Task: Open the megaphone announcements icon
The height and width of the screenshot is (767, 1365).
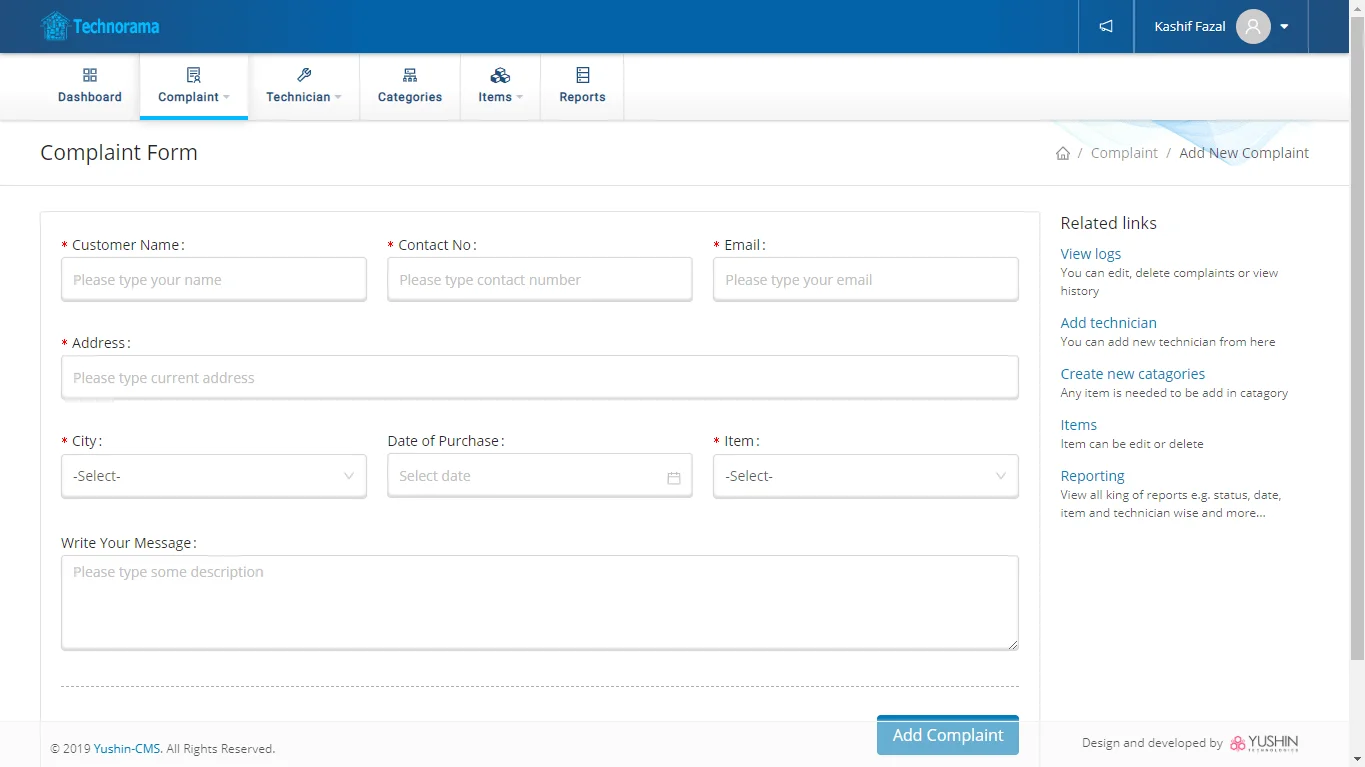Action: point(1106,26)
